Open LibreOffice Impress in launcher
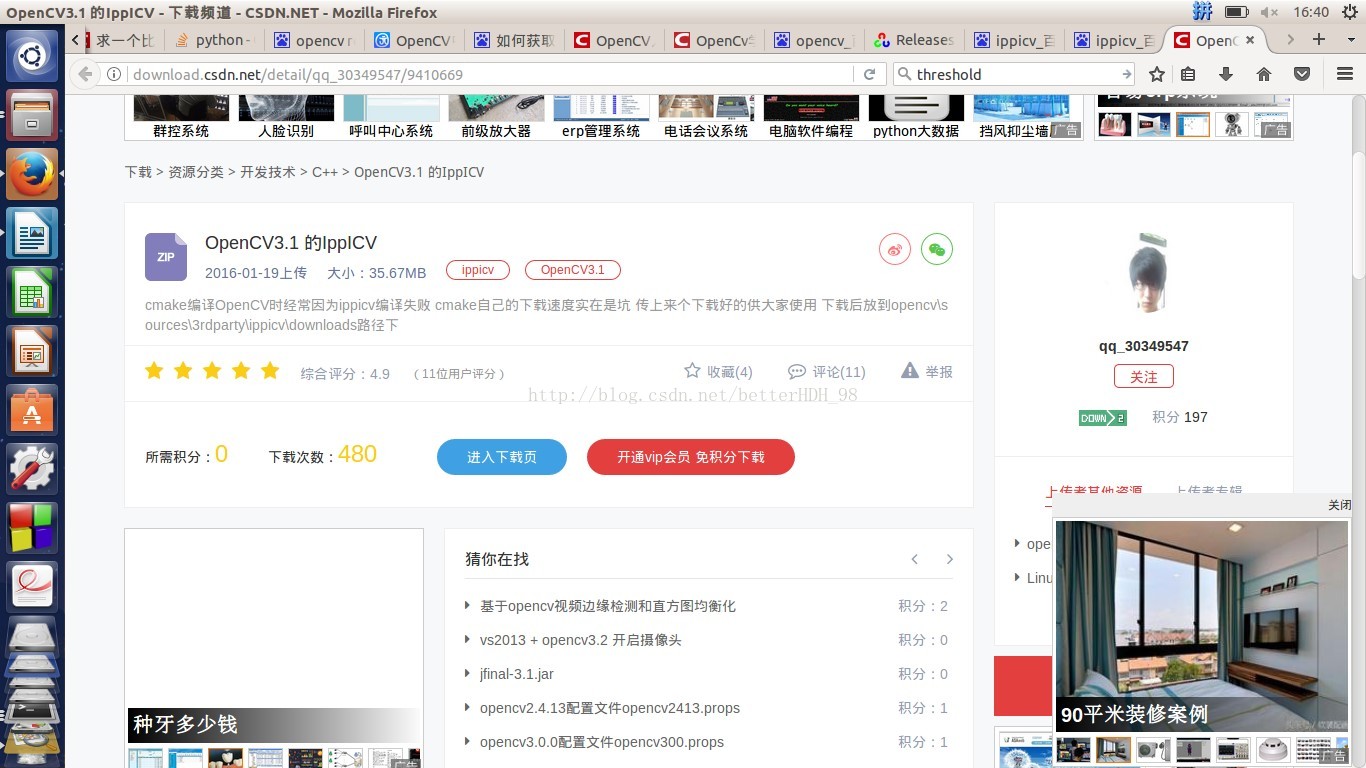1366x768 pixels. point(32,351)
